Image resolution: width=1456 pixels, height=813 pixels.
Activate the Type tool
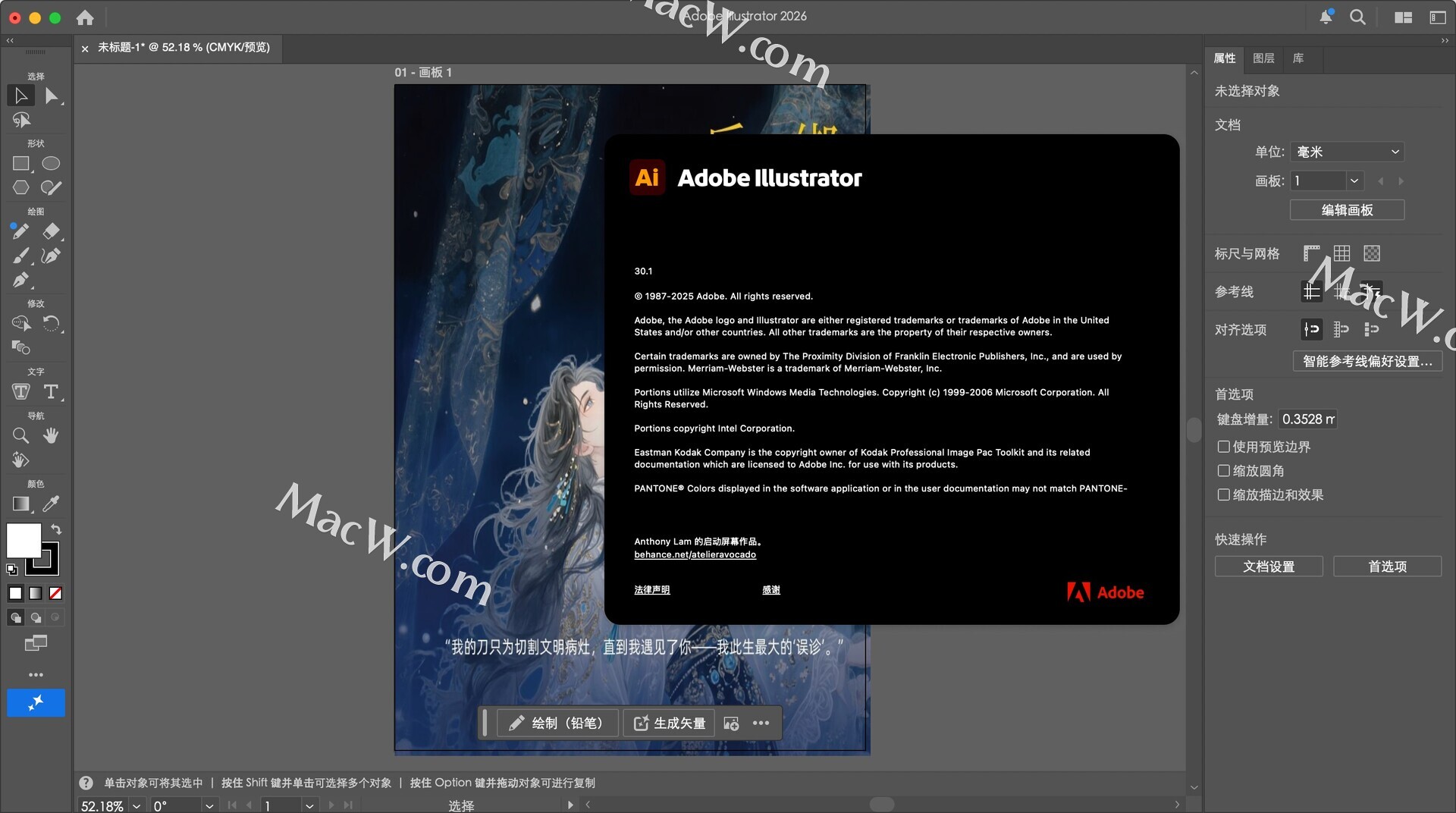[51, 392]
